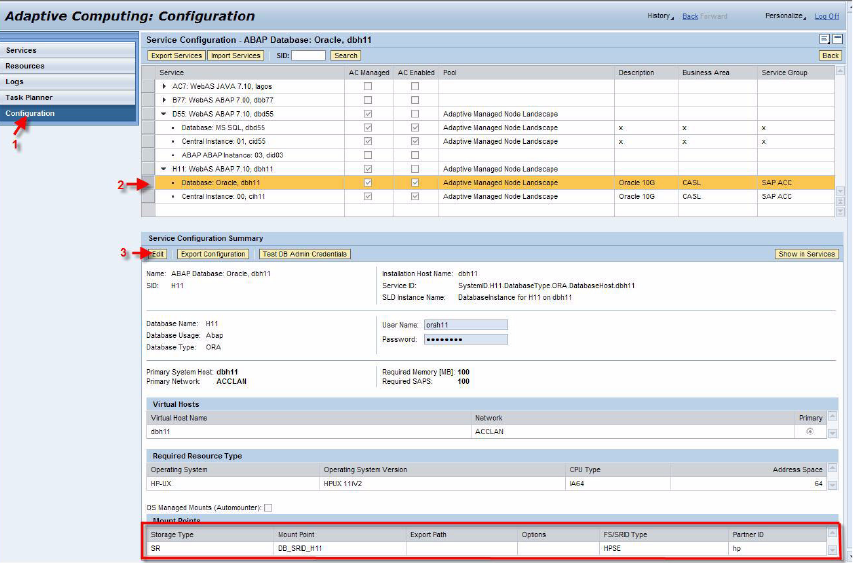The height and width of the screenshot is (563, 853).
Task: Toggle OS Managed Mounts (Automounter) checkbox
Action: click(267, 508)
